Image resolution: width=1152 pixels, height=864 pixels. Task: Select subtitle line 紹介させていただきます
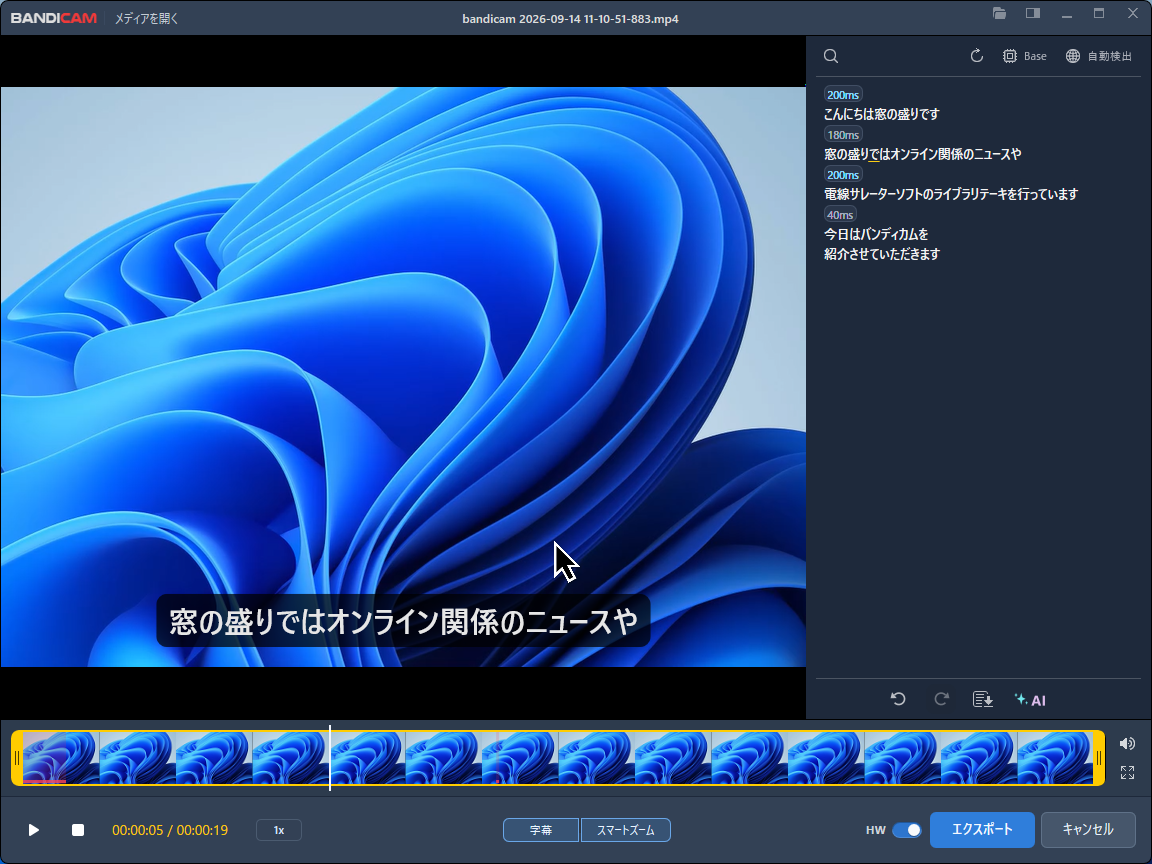882,254
